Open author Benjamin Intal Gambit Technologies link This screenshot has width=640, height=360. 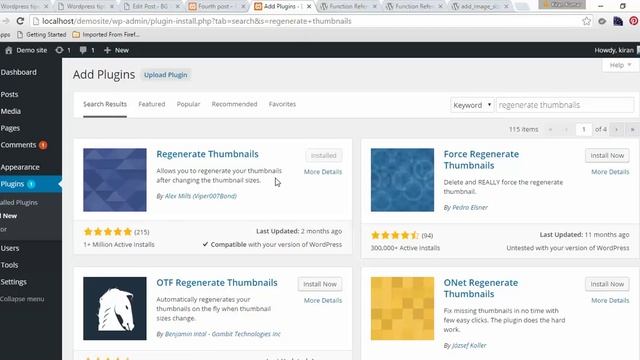[222, 334]
